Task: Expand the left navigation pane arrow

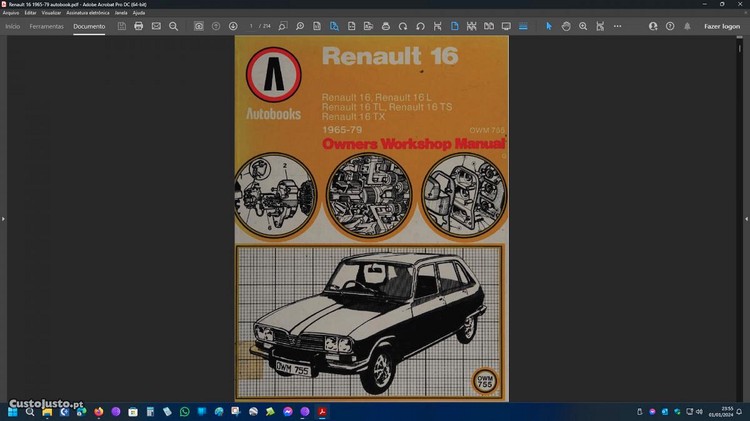Action: (x=3, y=218)
